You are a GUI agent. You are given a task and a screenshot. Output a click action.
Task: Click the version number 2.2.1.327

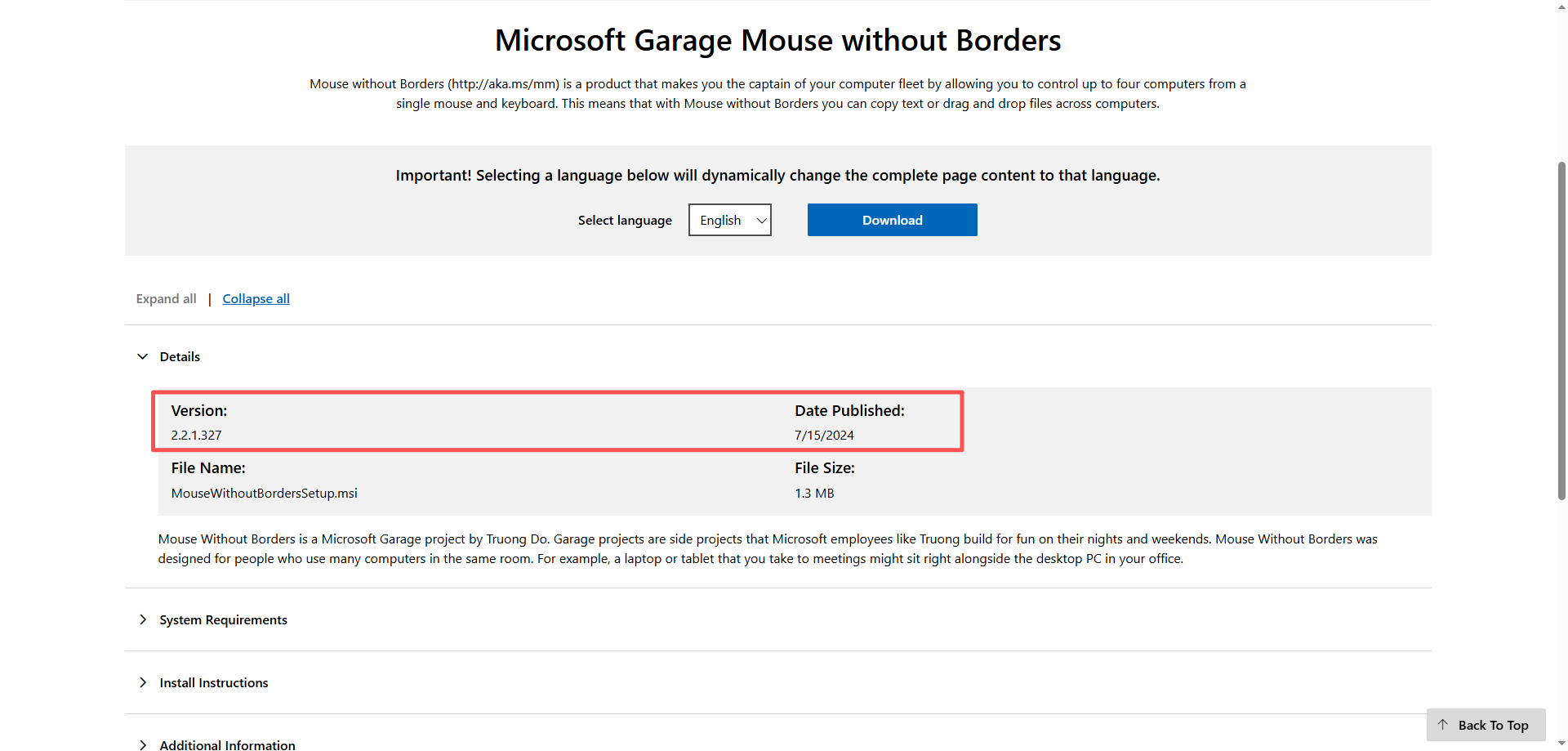196,436
